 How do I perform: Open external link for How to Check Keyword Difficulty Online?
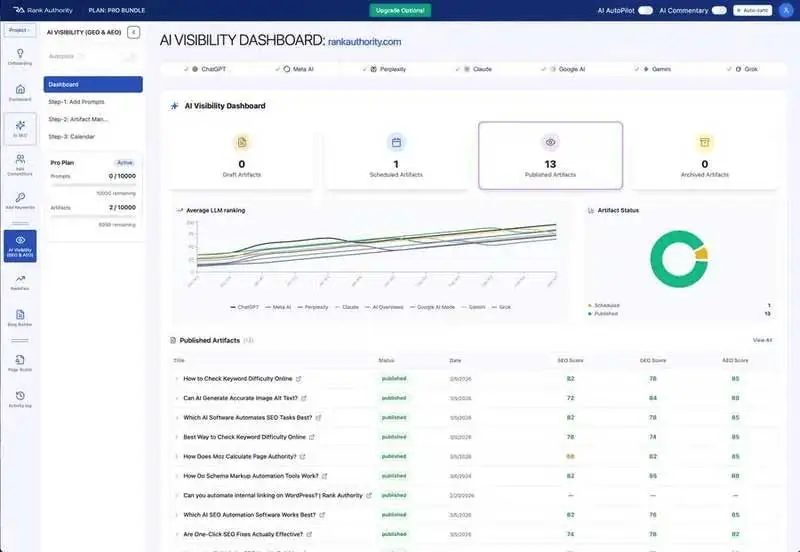click(x=298, y=379)
